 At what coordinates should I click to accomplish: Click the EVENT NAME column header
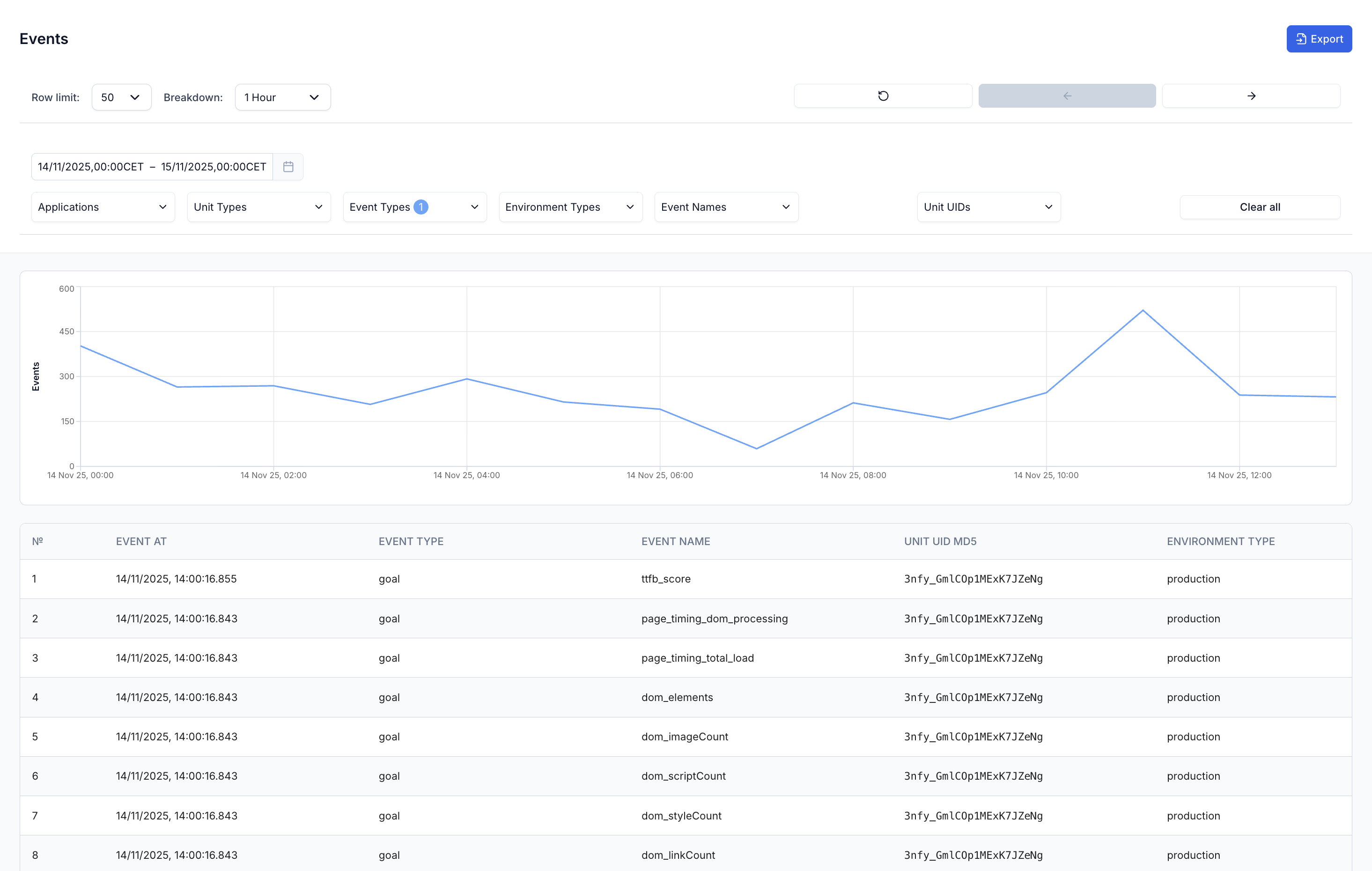pyautogui.click(x=676, y=542)
